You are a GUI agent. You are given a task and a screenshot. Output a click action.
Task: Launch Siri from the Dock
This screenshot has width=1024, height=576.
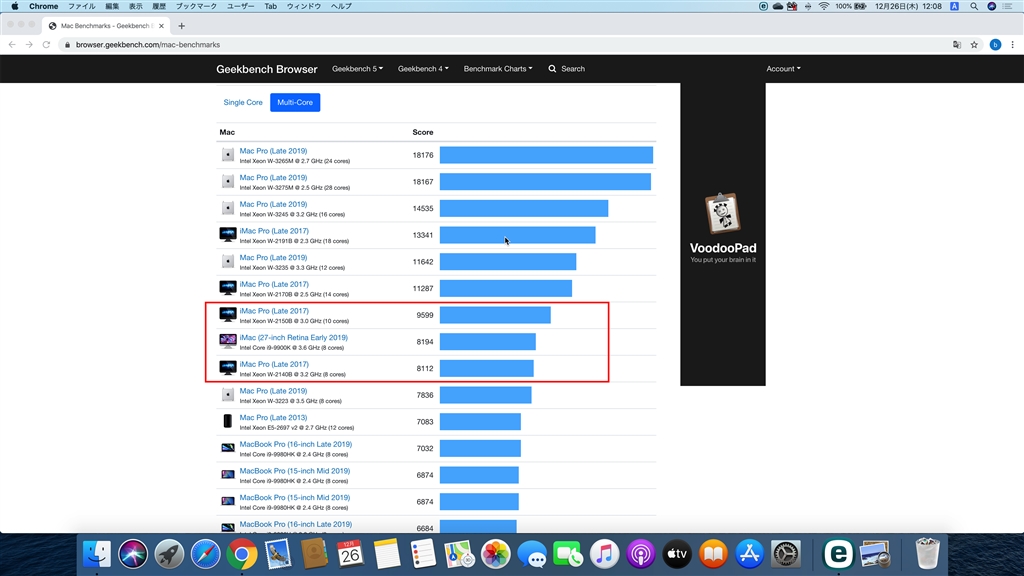(133, 554)
